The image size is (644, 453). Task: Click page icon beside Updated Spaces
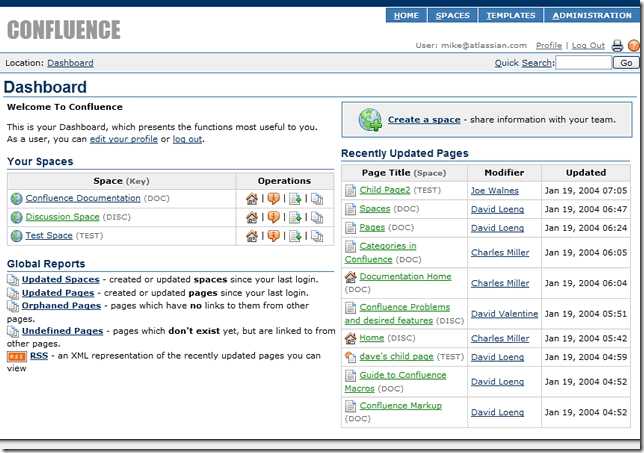pyautogui.click(x=13, y=281)
